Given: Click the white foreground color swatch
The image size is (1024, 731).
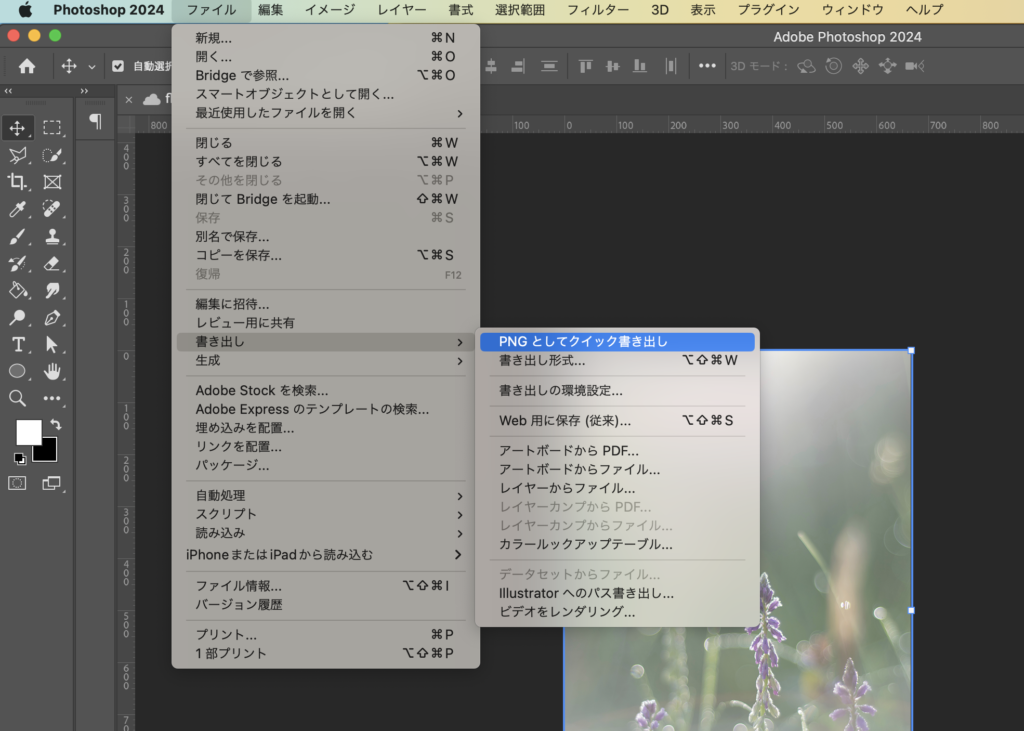Looking at the screenshot, I should pos(27,431).
